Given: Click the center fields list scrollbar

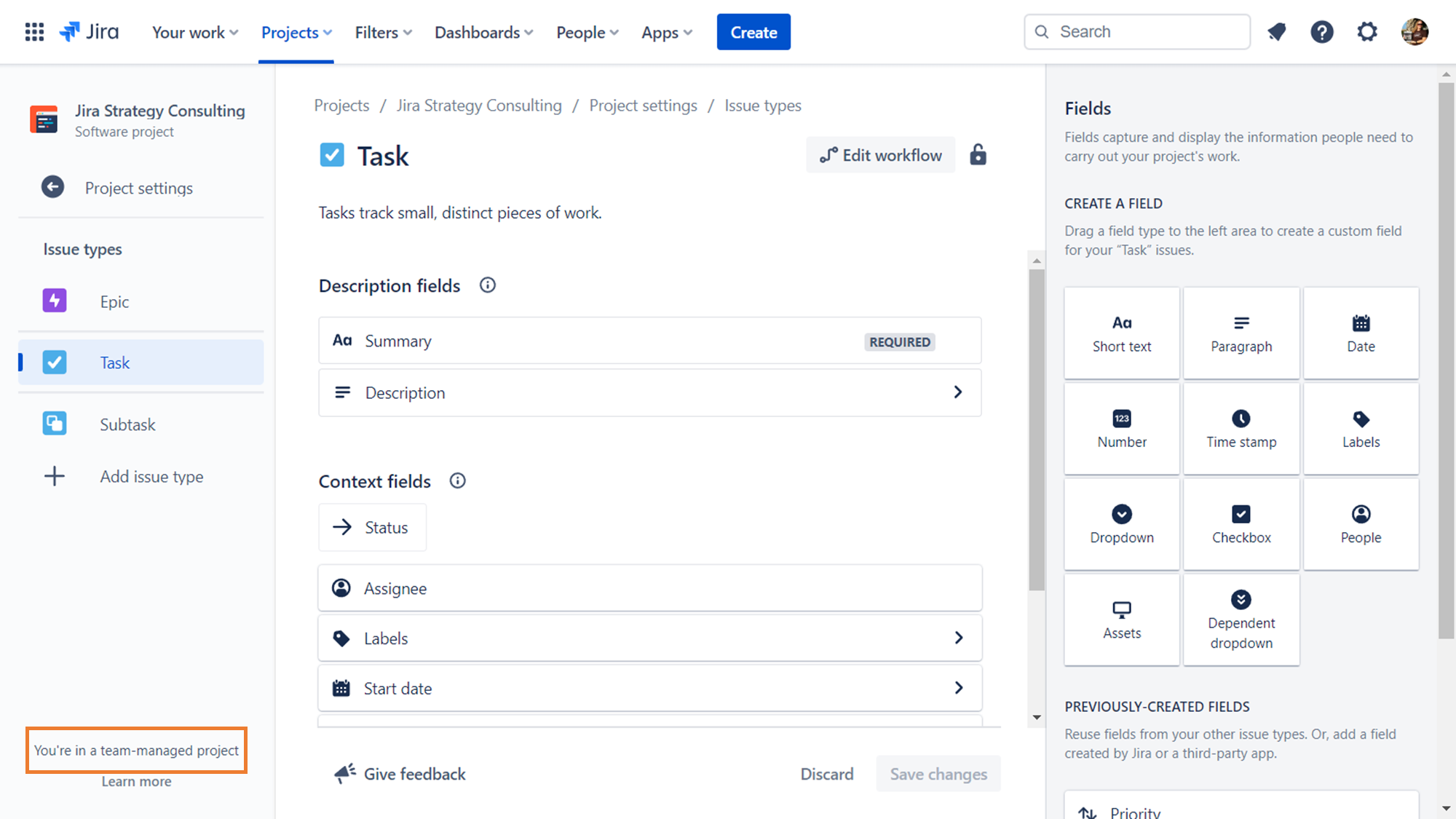Looking at the screenshot, I should 1037,430.
